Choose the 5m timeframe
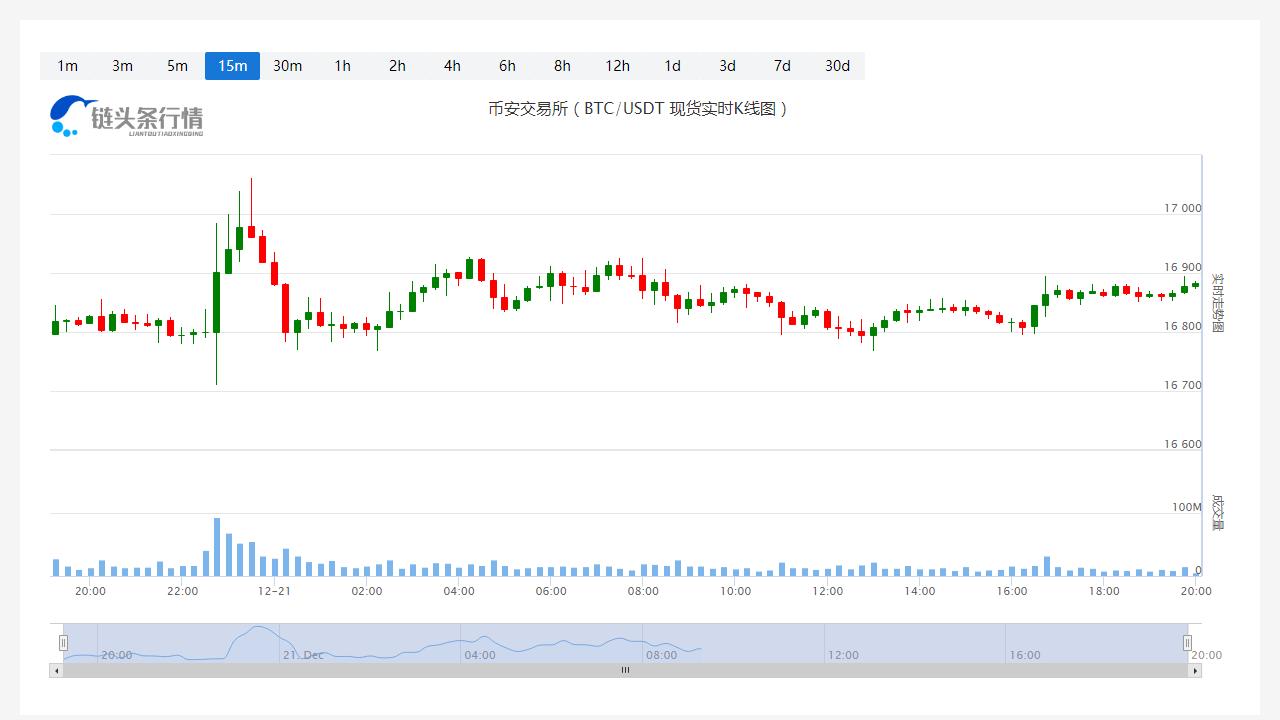 (177, 66)
